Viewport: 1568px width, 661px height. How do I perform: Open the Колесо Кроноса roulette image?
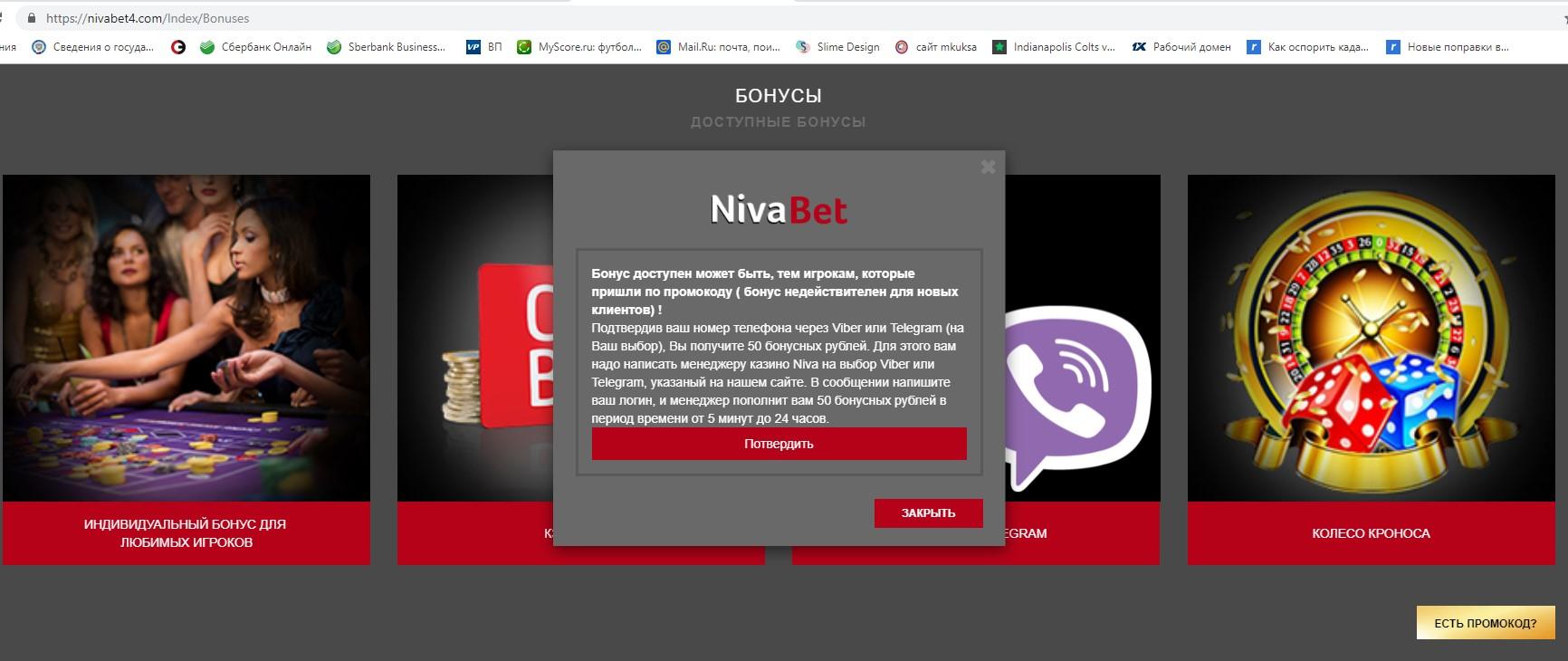[x=1371, y=338]
